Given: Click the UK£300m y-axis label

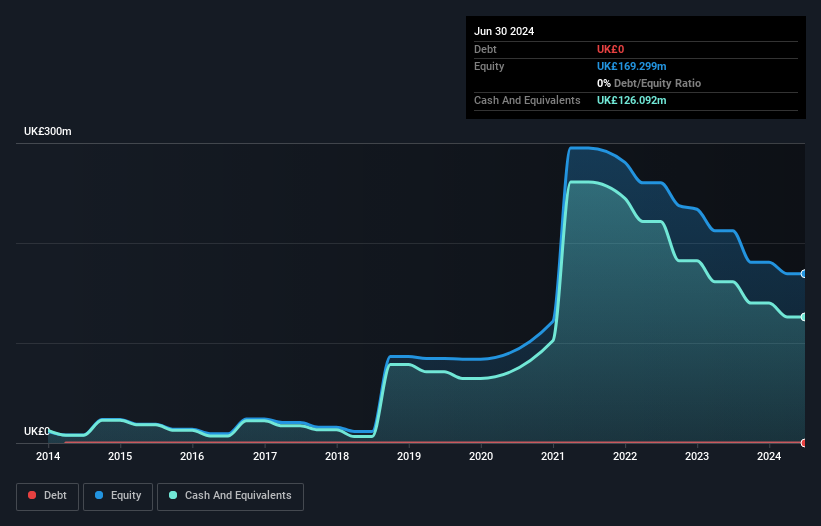Looking at the screenshot, I should coord(48,131).
